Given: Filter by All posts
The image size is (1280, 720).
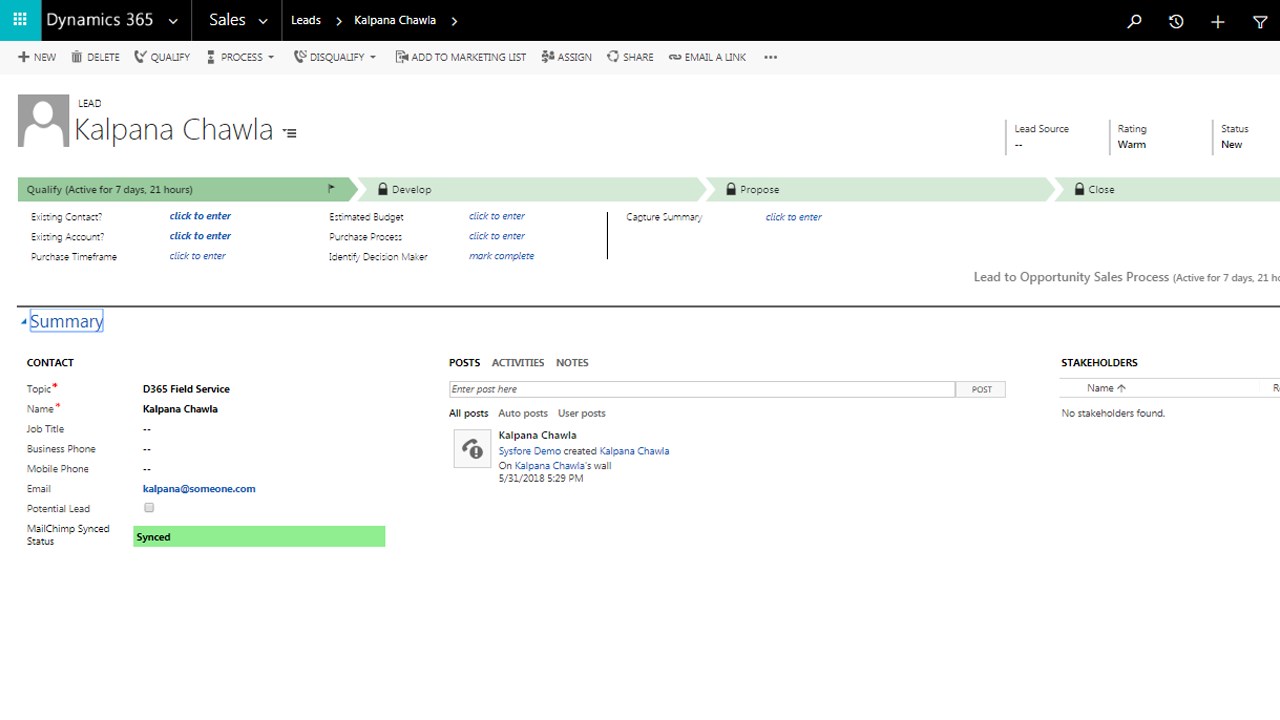Looking at the screenshot, I should (469, 413).
